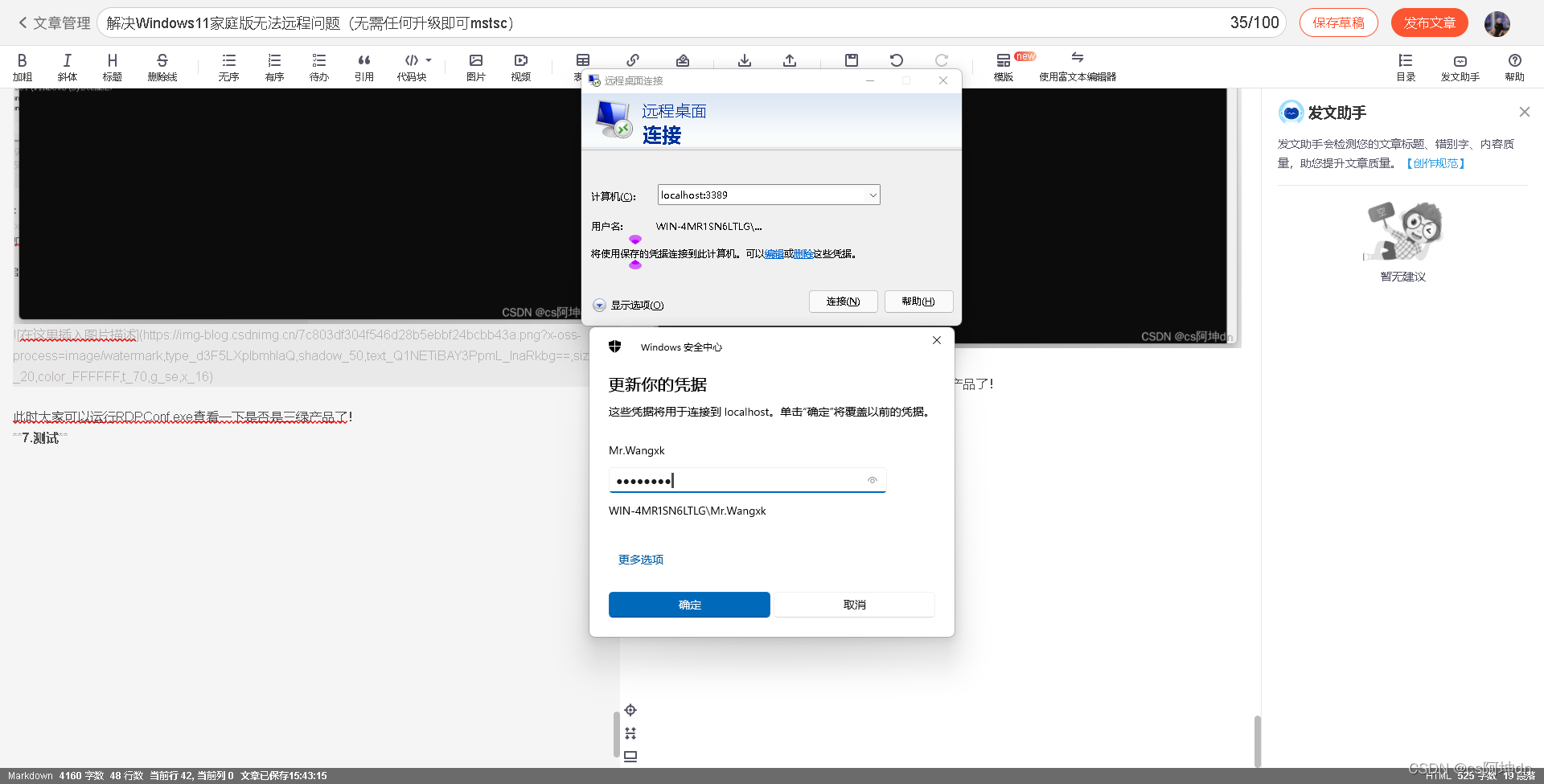Click the table icon in the toolbar
Screen dimensions: 1544x784
click(583, 60)
